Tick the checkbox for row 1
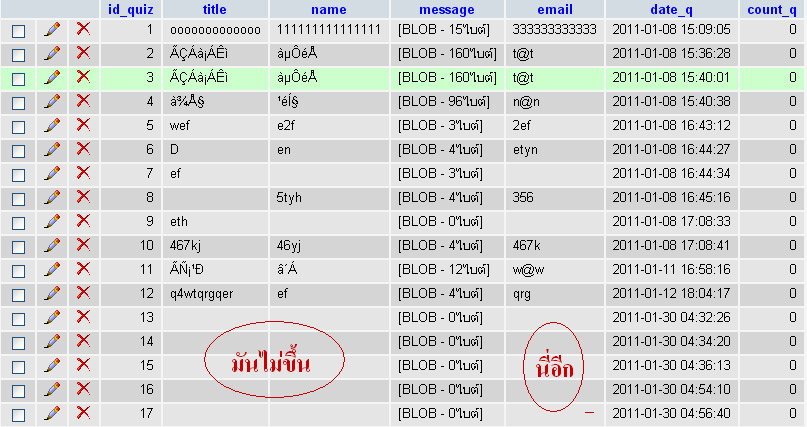 pos(19,31)
